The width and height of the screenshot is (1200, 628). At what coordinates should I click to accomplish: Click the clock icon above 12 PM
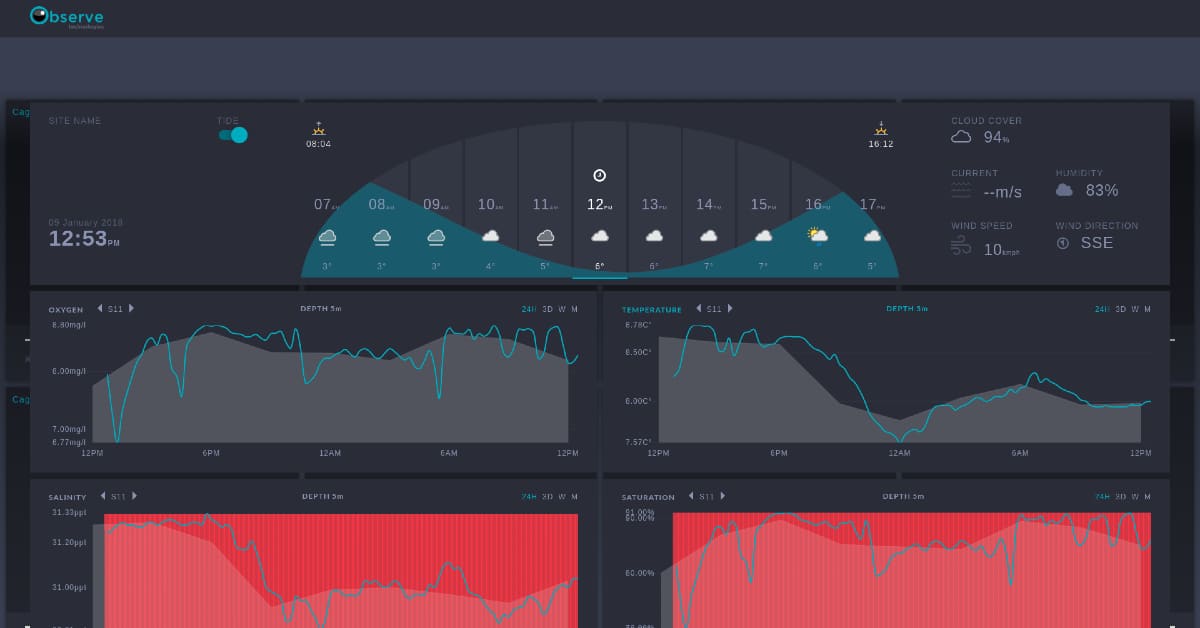(x=599, y=175)
